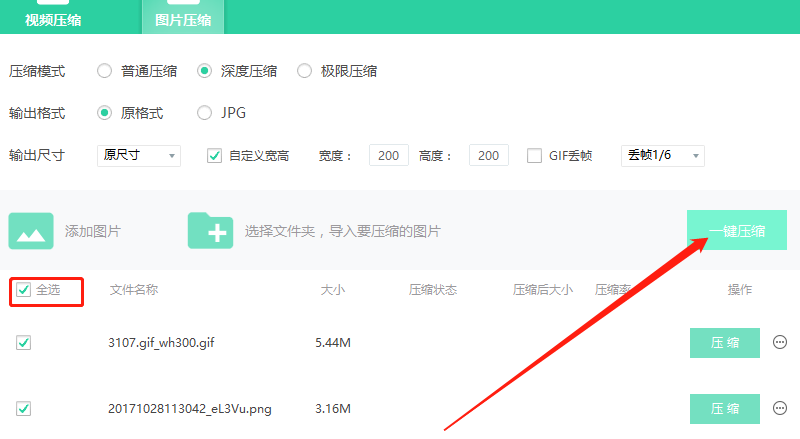This screenshot has height=439, width=800.
Task: Click the 添加图片 label
Action: [x=93, y=231]
